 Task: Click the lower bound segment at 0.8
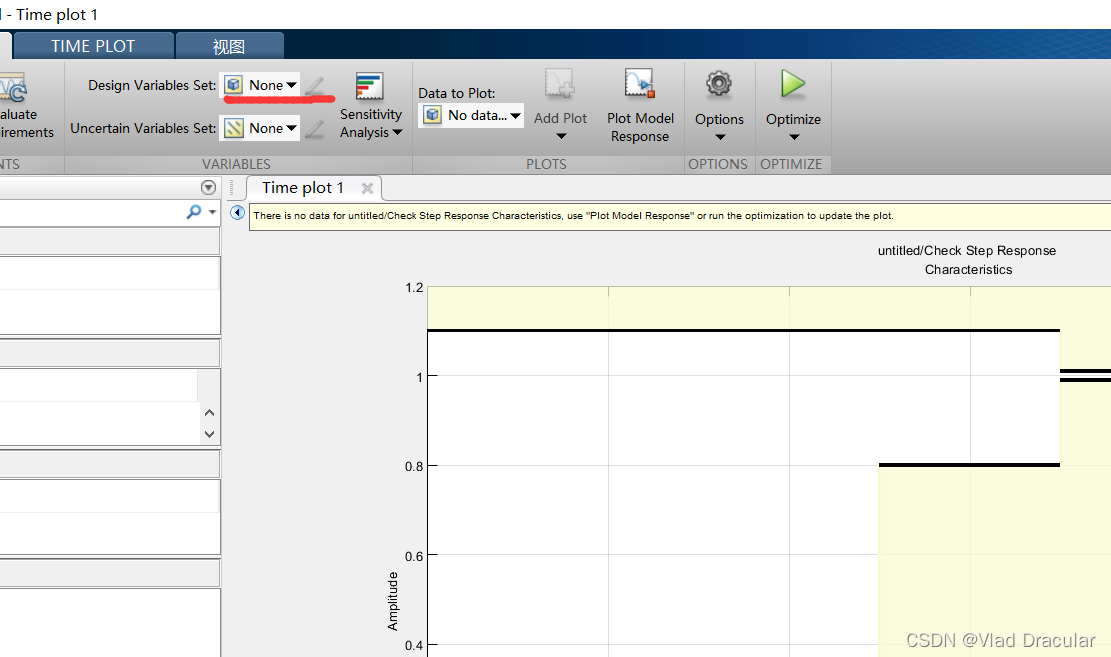tap(969, 465)
